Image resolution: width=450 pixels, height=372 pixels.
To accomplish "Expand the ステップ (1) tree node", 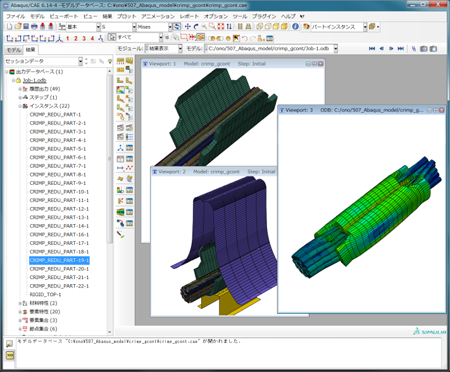I will click(x=20, y=97).
